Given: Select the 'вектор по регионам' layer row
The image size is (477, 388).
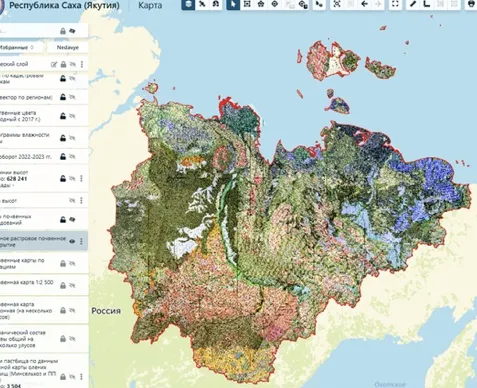Looking at the screenshot, I should [x=44, y=97].
